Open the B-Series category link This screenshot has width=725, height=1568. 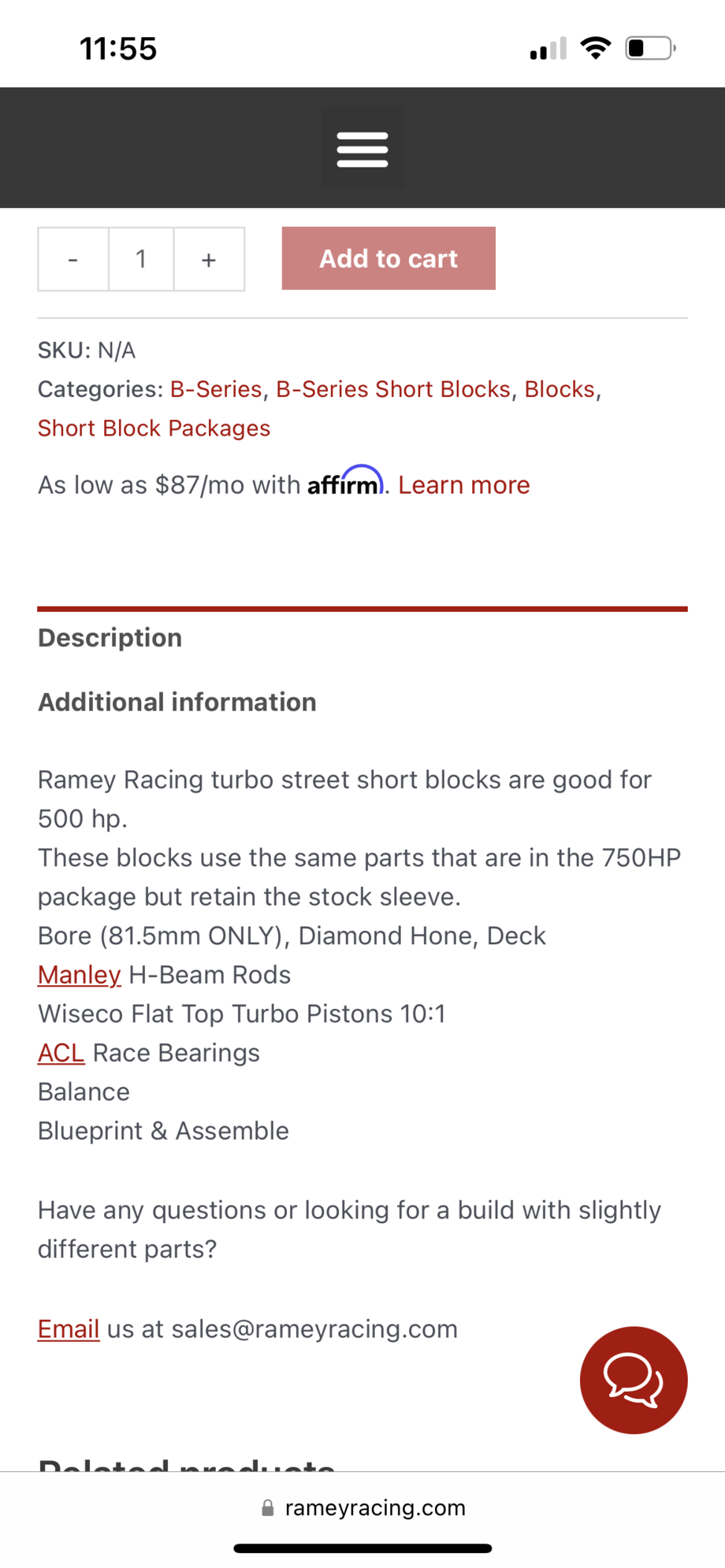pos(216,389)
